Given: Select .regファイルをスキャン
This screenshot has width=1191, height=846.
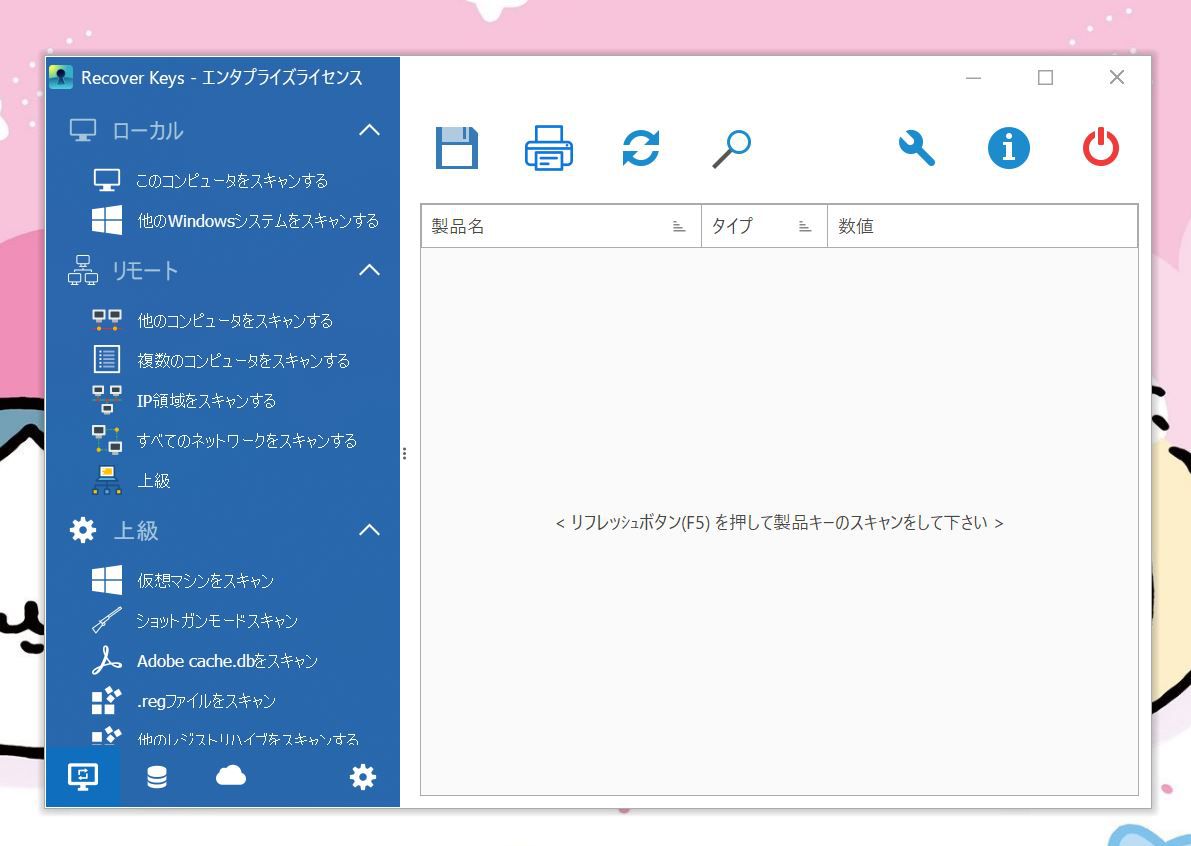Looking at the screenshot, I should 206,701.
